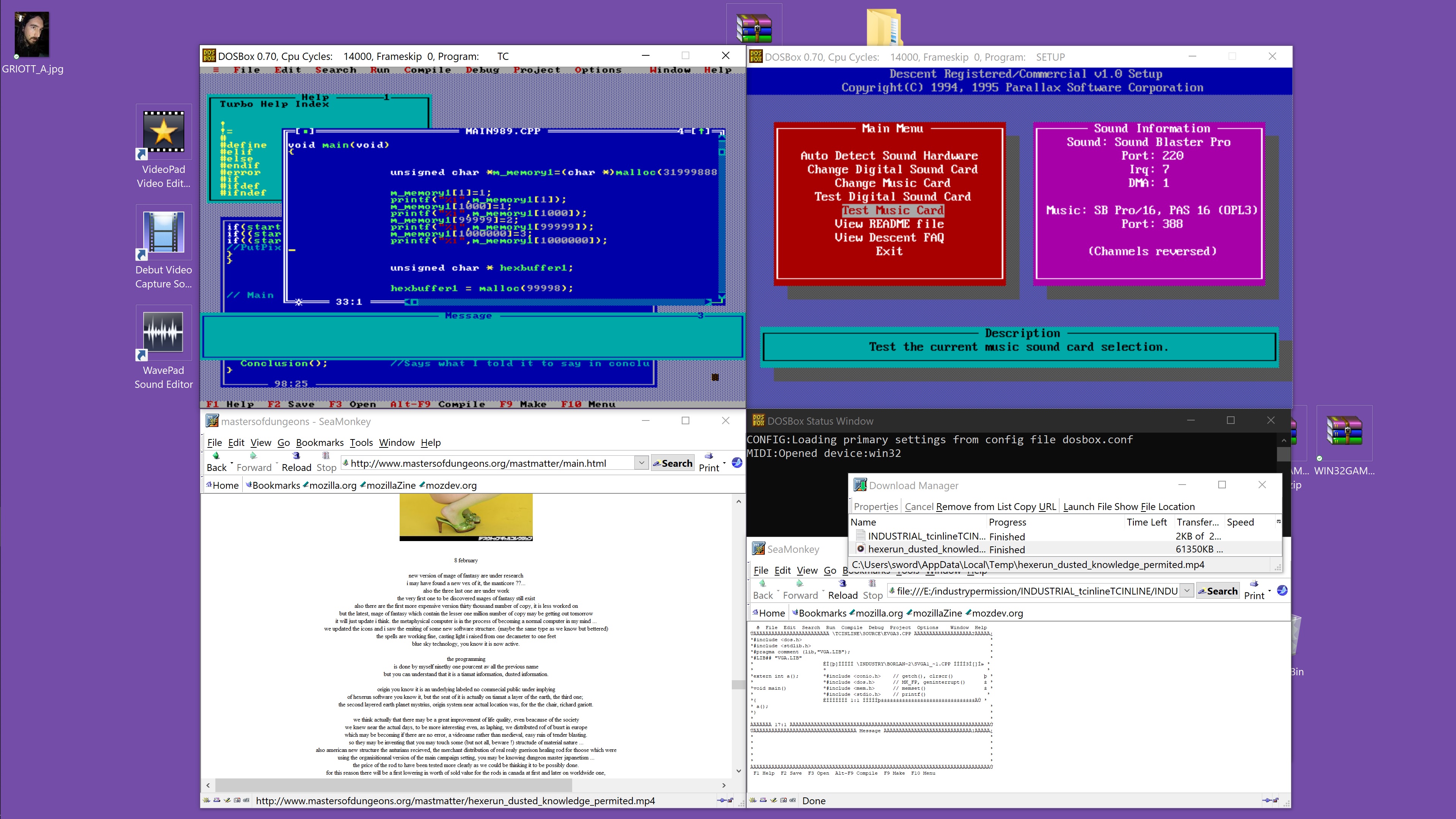Click Search button beside mastersofdungeons URL
Viewport: 1456px width, 819px height.
[x=673, y=463]
